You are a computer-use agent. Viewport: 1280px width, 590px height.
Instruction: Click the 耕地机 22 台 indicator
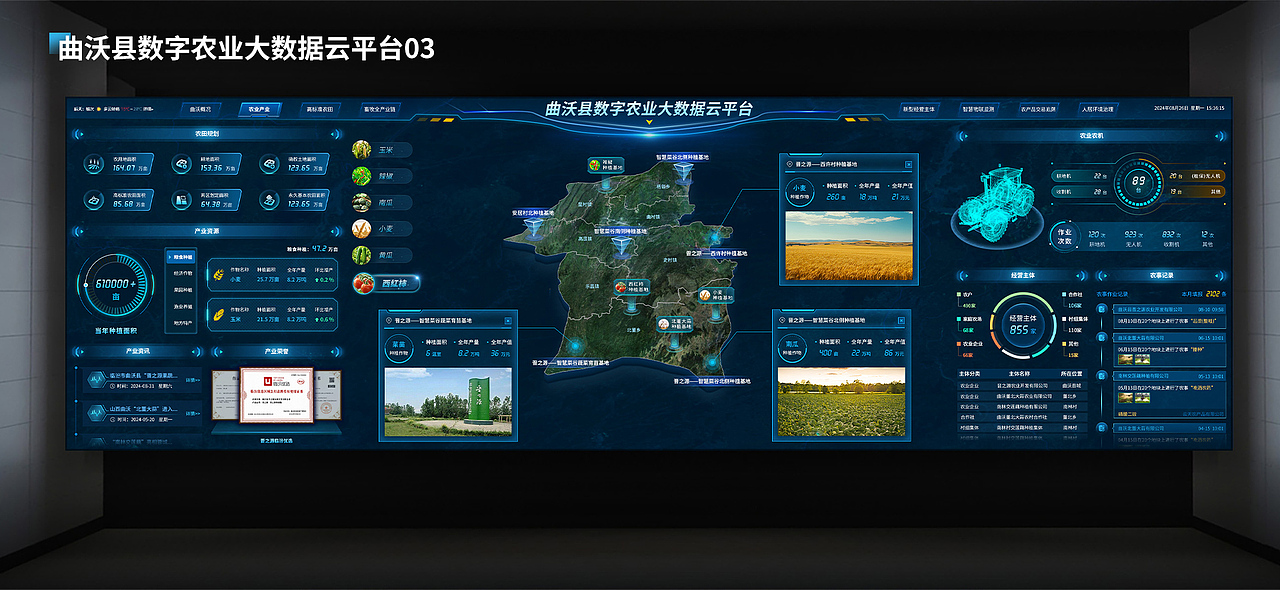pyautogui.click(x=1080, y=175)
